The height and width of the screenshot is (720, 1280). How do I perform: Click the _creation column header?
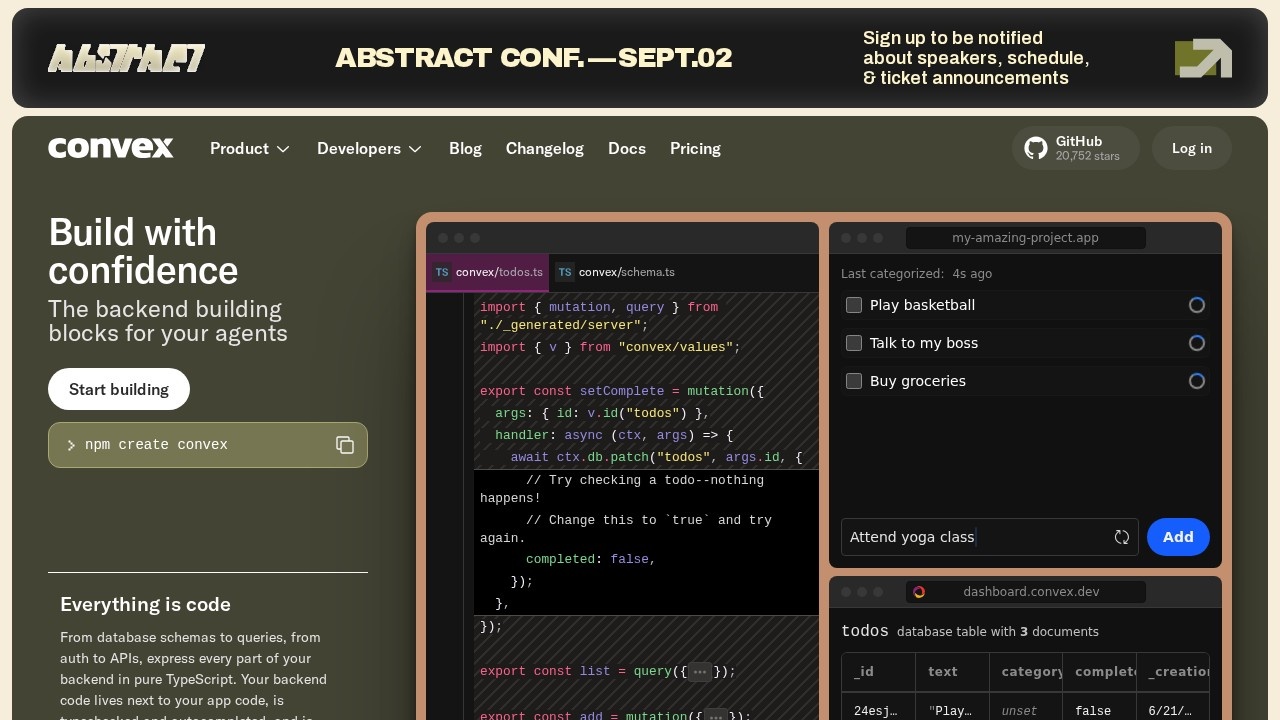pyautogui.click(x=1173, y=672)
